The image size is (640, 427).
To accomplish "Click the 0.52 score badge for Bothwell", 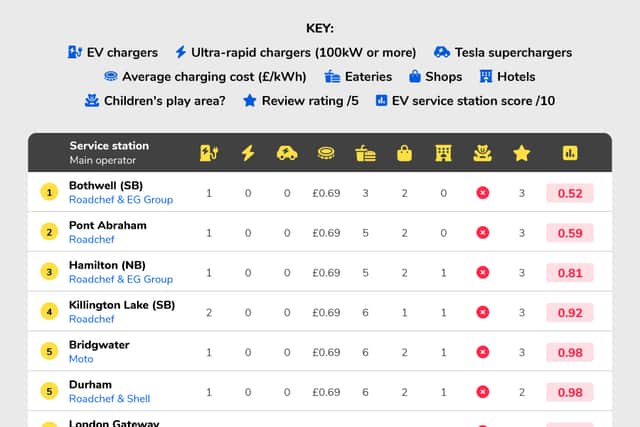I will tap(570, 193).
